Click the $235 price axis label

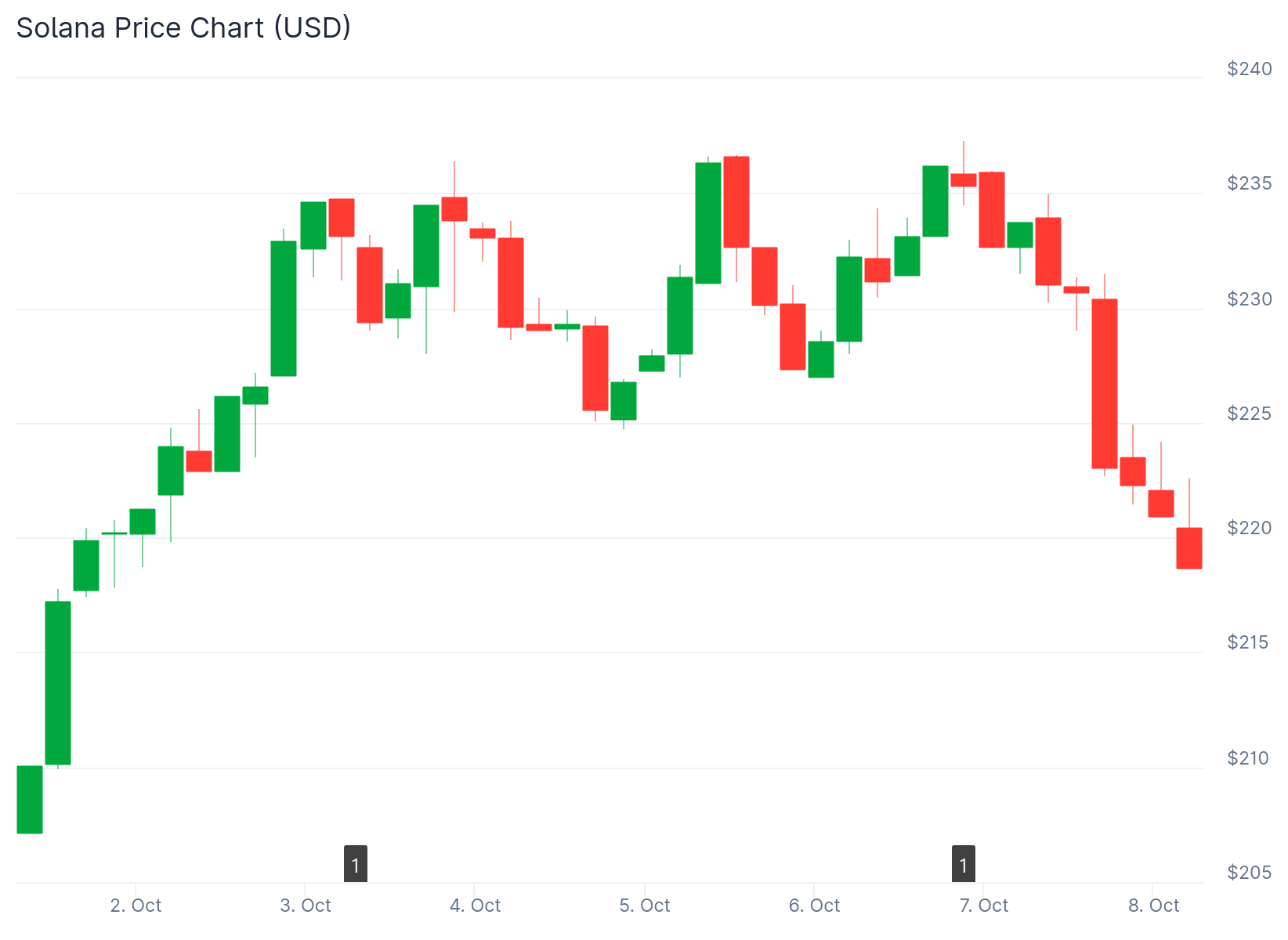pos(1250,183)
